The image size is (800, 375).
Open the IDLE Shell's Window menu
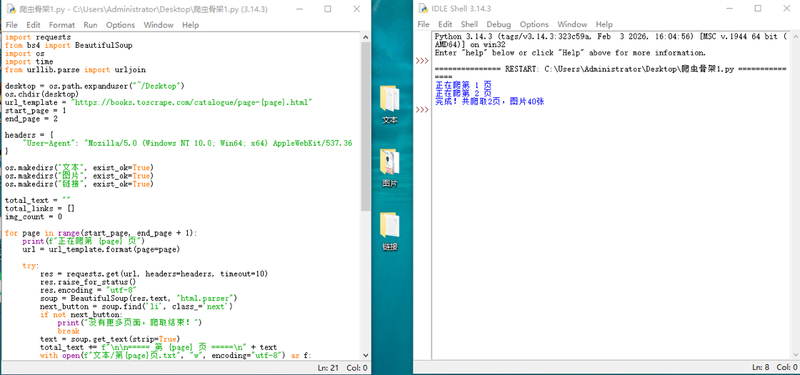coord(572,24)
